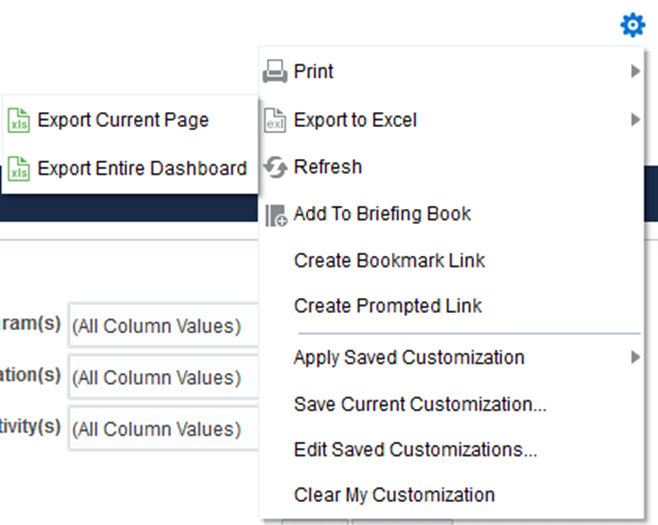Select Create Bookmark Link
This screenshot has width=658, height=525.
click(389, 260)
